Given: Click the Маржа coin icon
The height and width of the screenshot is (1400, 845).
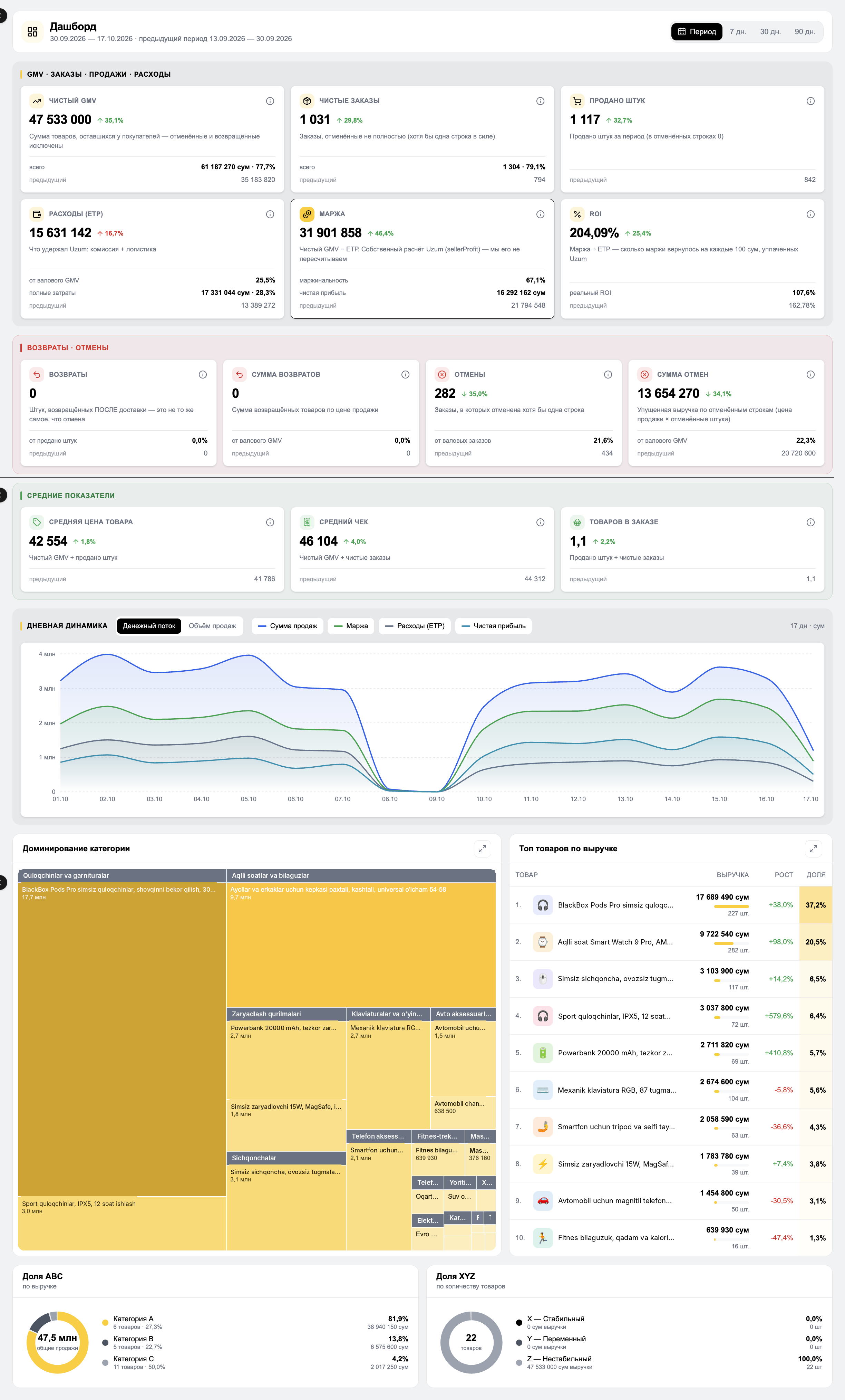Looking at the screenshot, I should tap(307, 214).
